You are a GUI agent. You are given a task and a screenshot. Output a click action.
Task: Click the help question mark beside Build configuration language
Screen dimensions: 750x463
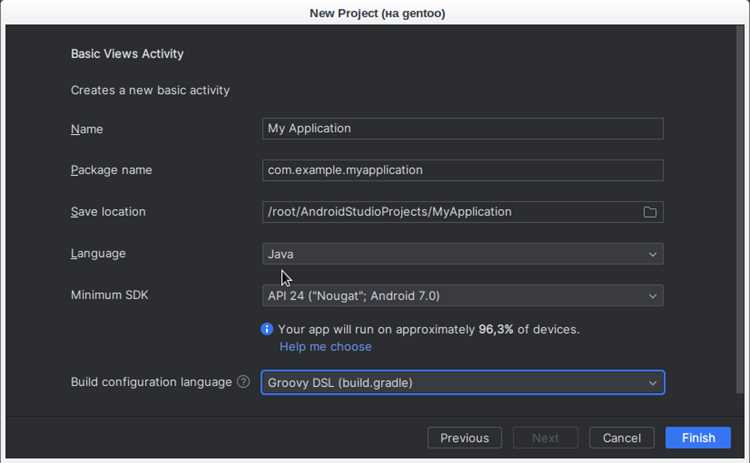[x=243, y=381]
